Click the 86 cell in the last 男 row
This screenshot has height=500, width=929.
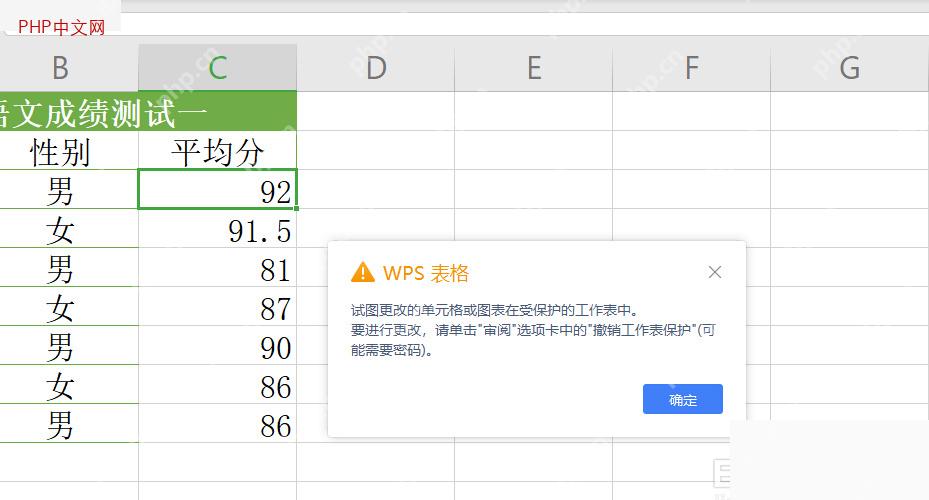click(217, 424)
